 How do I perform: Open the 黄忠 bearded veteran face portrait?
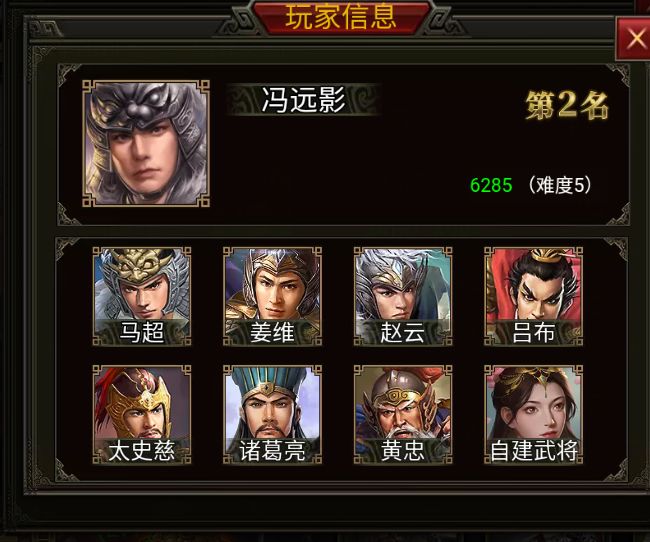tap(403, 414)
